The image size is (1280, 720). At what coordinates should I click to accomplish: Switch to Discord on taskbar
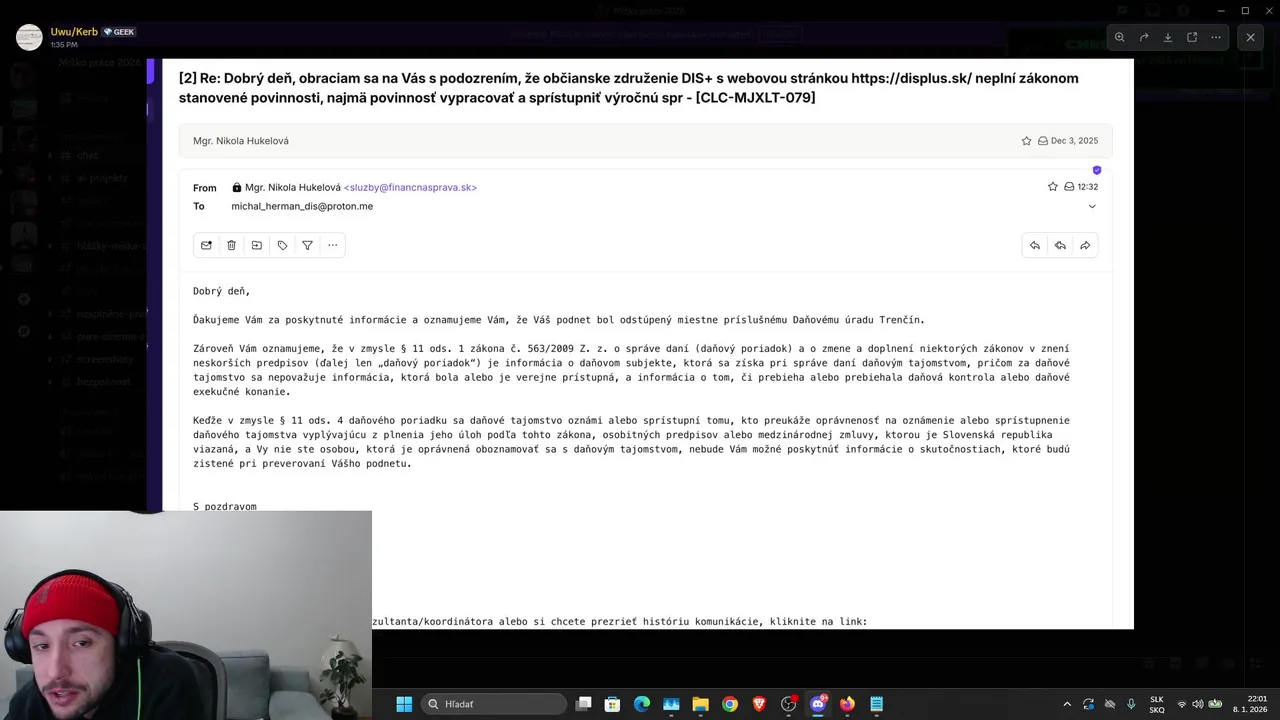click(x=818, y=704)
